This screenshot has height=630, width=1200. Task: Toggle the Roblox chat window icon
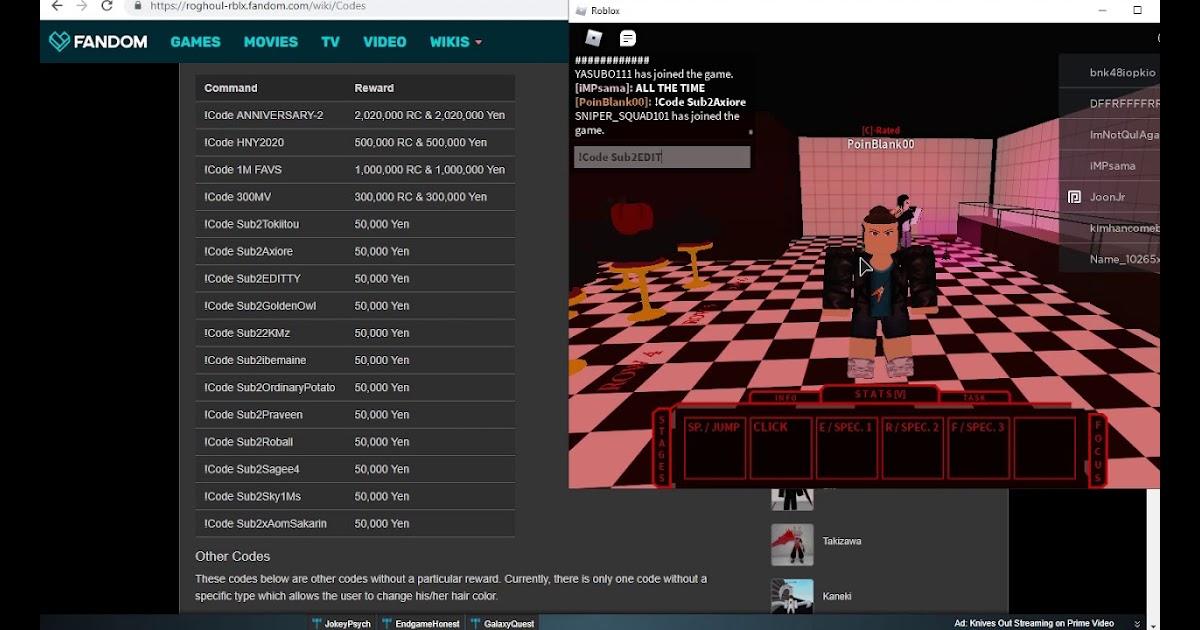point(628,38)
